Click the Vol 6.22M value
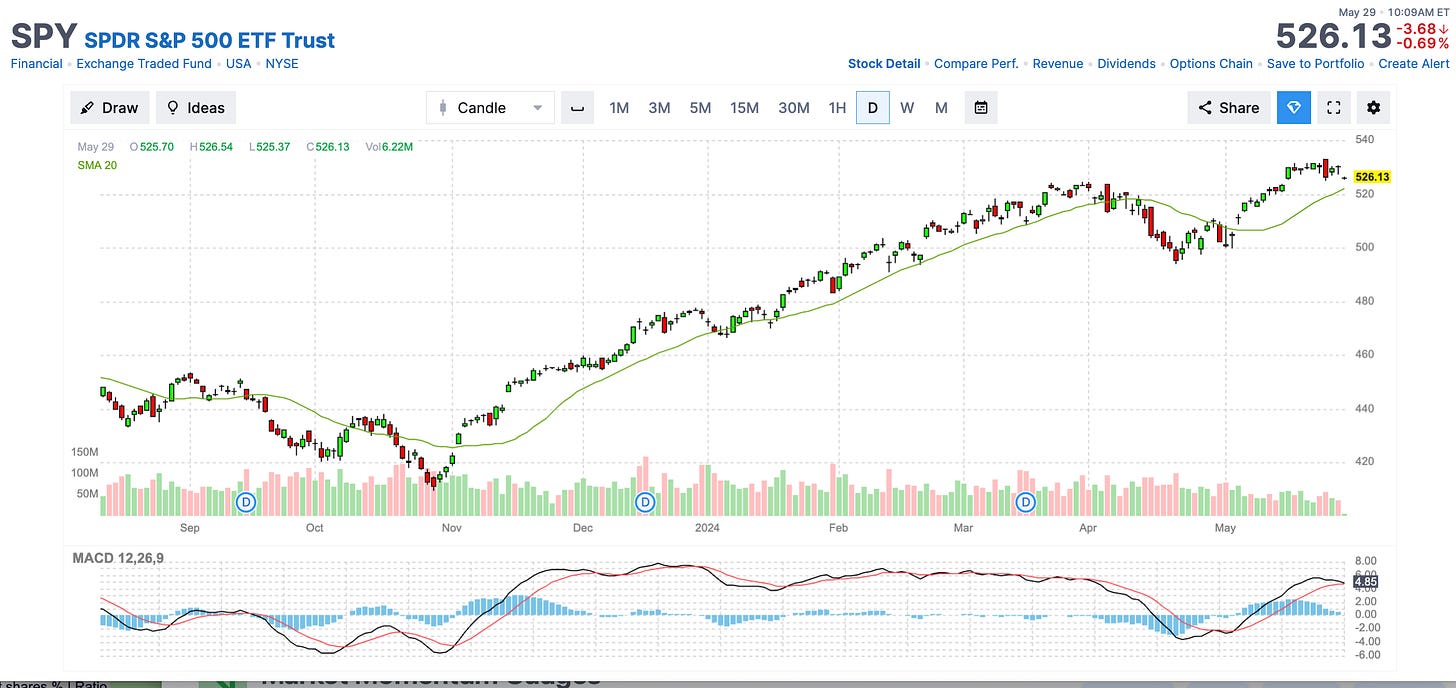Image resolution: width=1456 pixels, height=688 pixels. 389,147
